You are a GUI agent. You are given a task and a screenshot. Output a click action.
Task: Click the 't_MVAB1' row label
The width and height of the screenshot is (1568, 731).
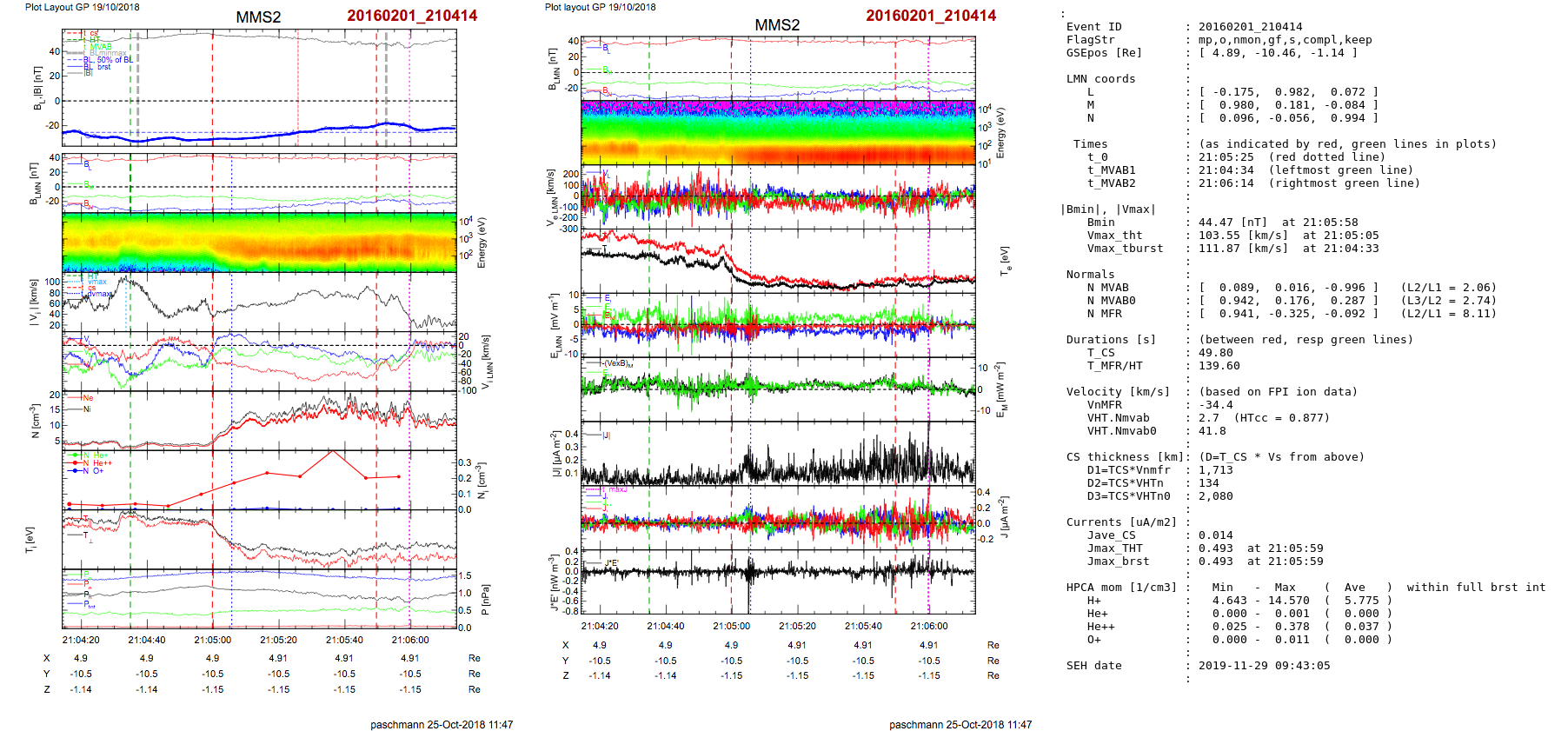pyautogui.click(x=1111, y=170)
